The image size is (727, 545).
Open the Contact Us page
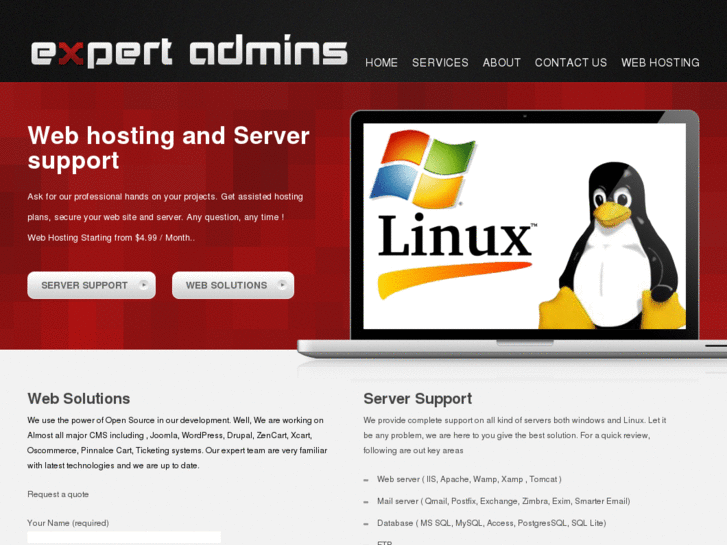coord(570,63)
